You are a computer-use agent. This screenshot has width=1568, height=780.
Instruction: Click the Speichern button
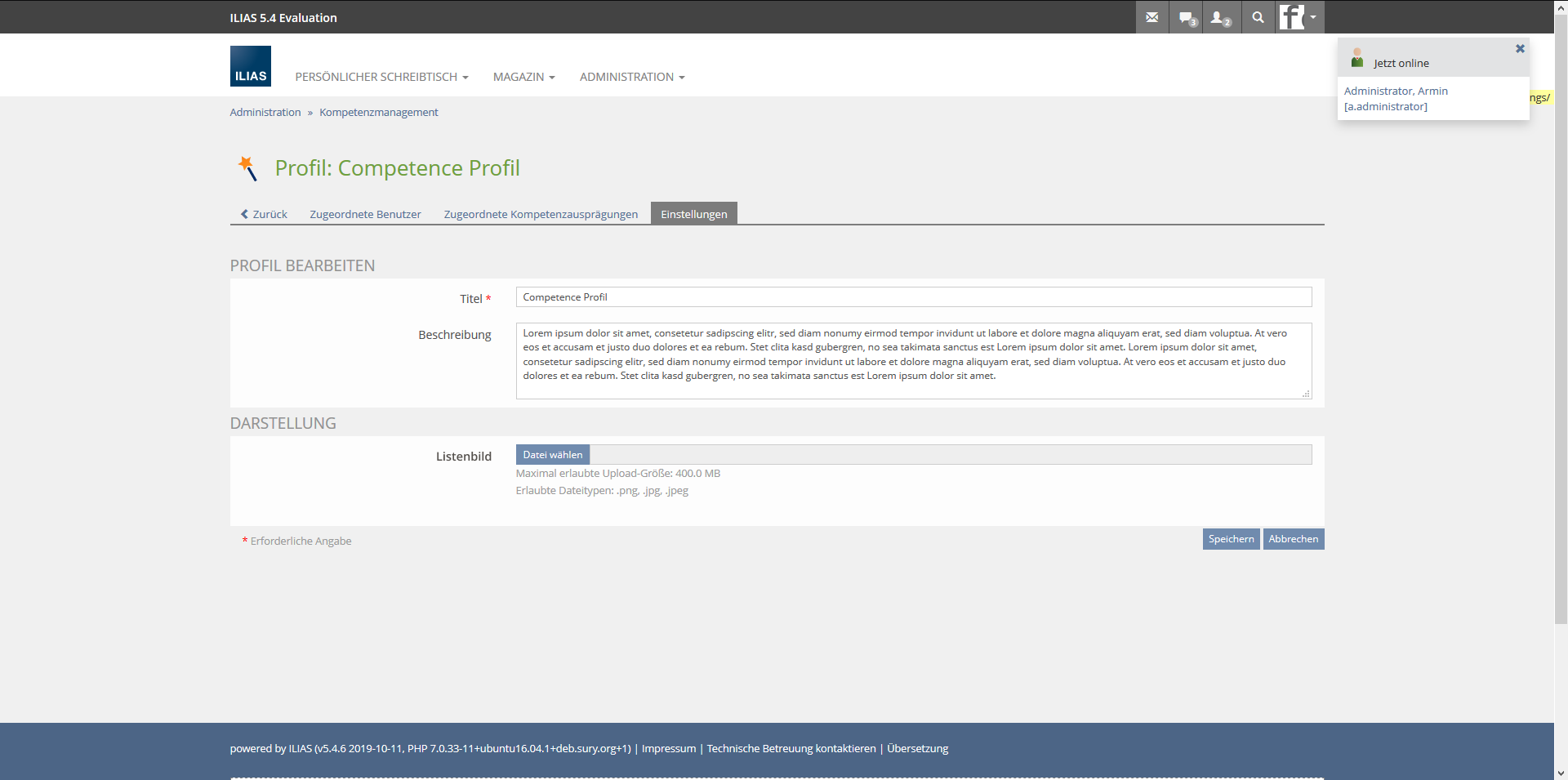[1231, 539]
